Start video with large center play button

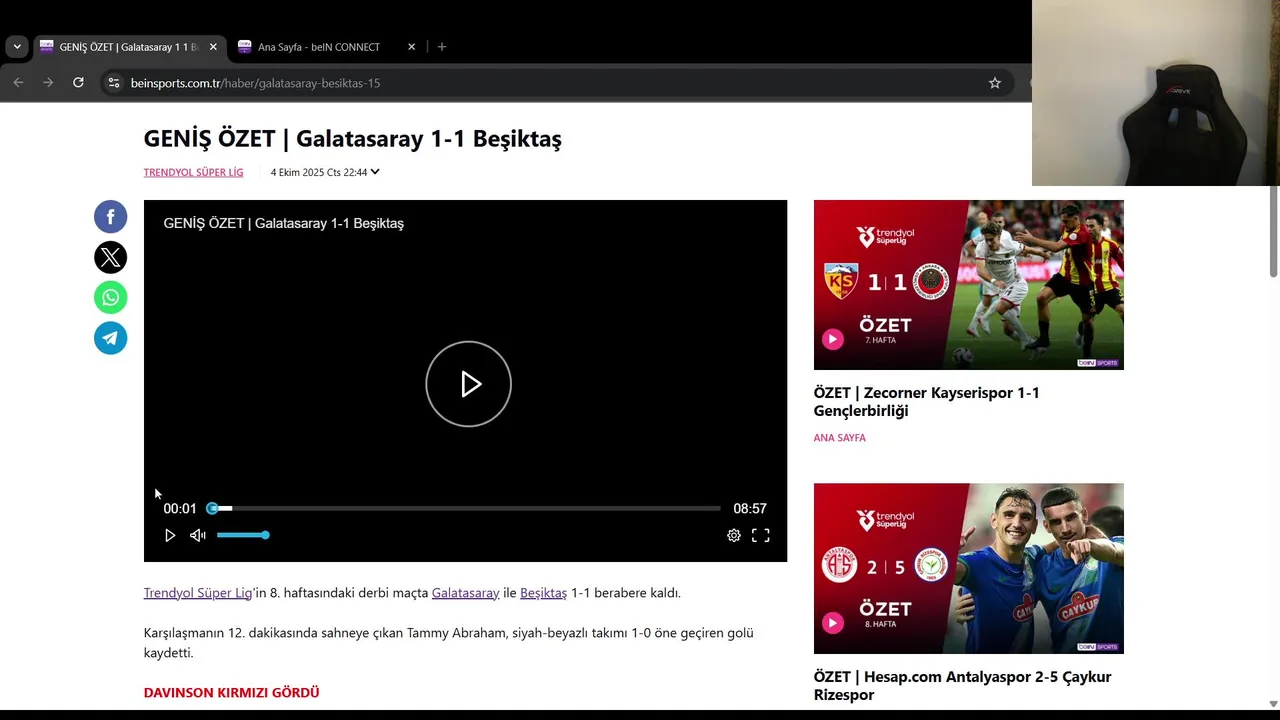click(468, 384)
